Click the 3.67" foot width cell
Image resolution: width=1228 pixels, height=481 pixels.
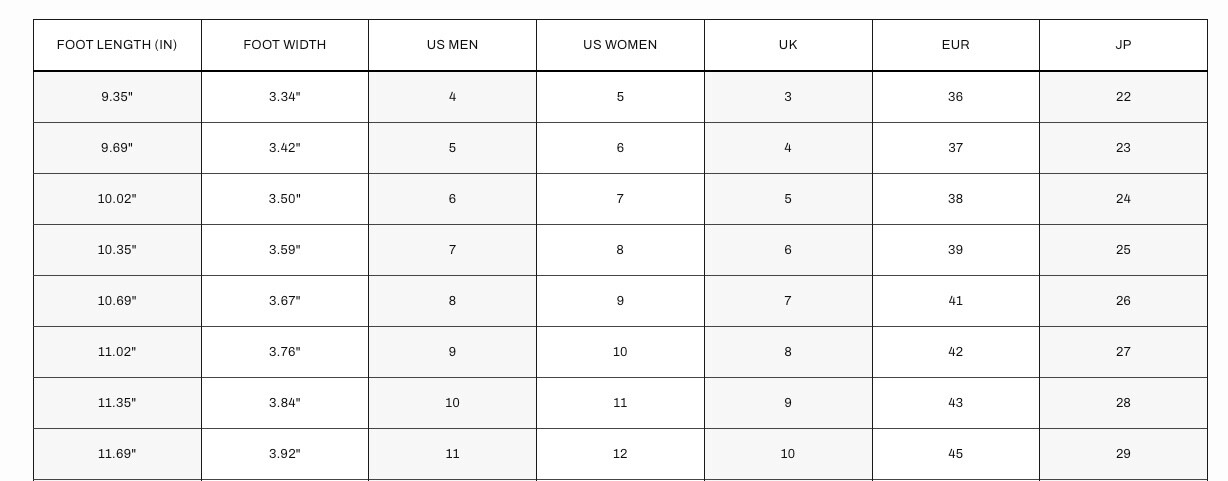pyautogui.click(x=285, y=301)
